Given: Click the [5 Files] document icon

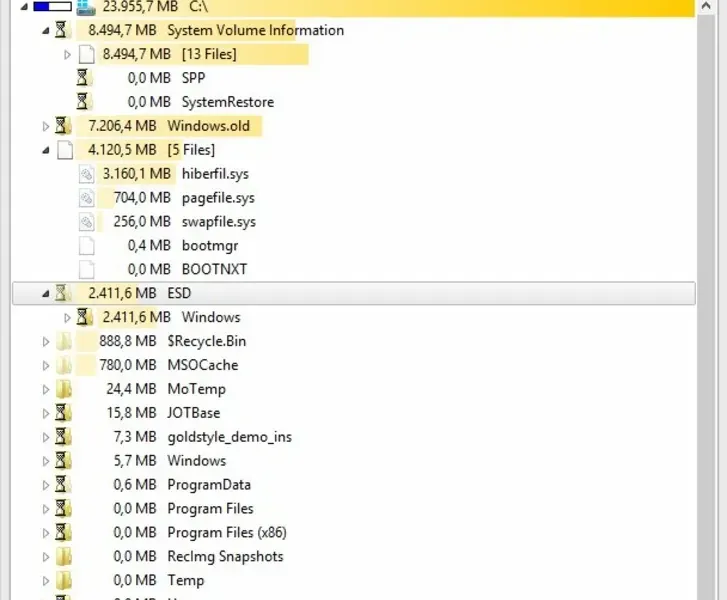Looking at the screenshot, I should pos(65,150).
